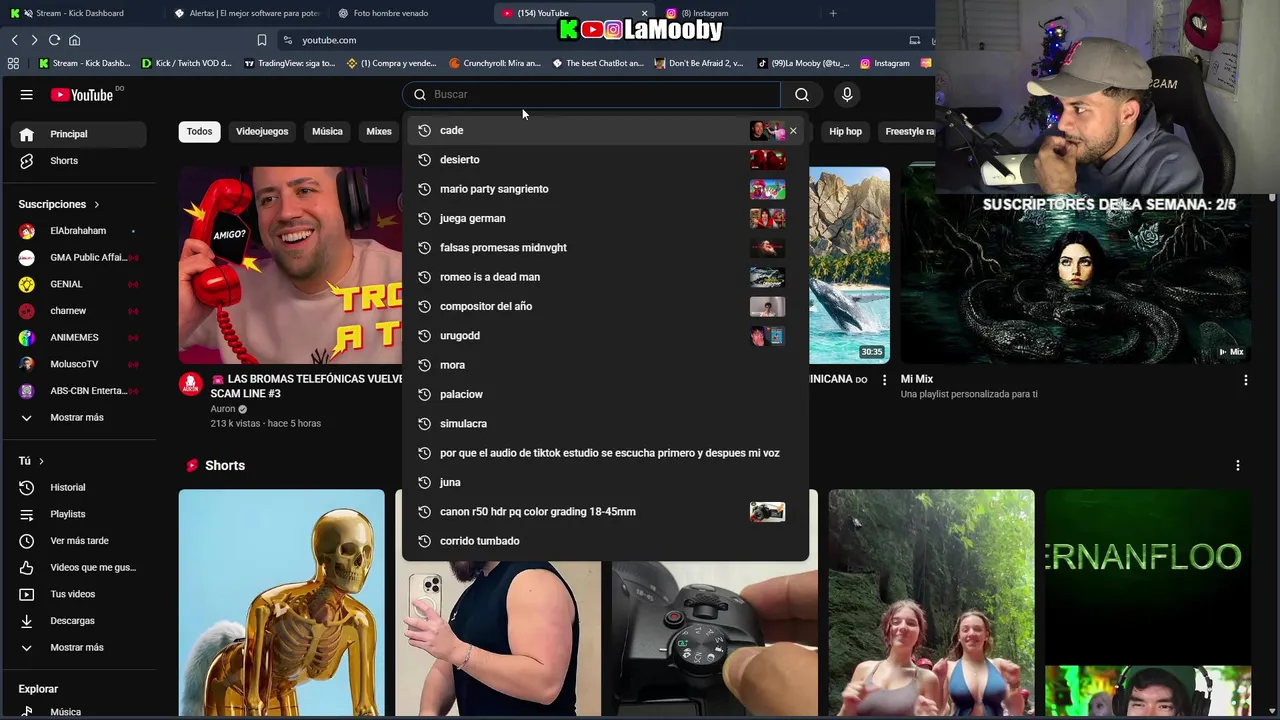Start voice search with microphone icon
Viewport: 1280px width, 720px height.
(847, 94)
